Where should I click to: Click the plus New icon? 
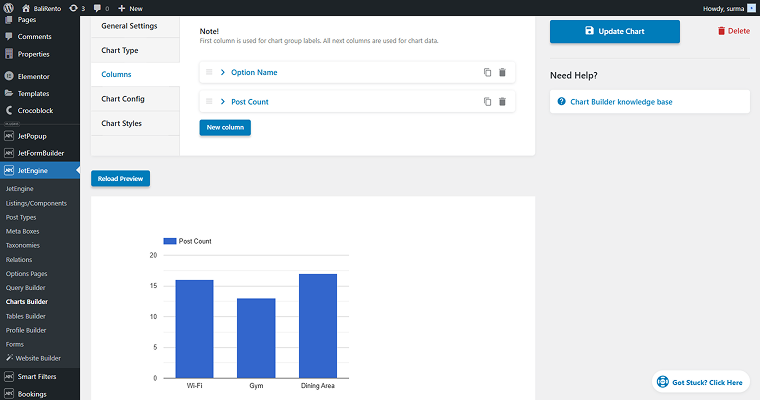pos(122,8)
